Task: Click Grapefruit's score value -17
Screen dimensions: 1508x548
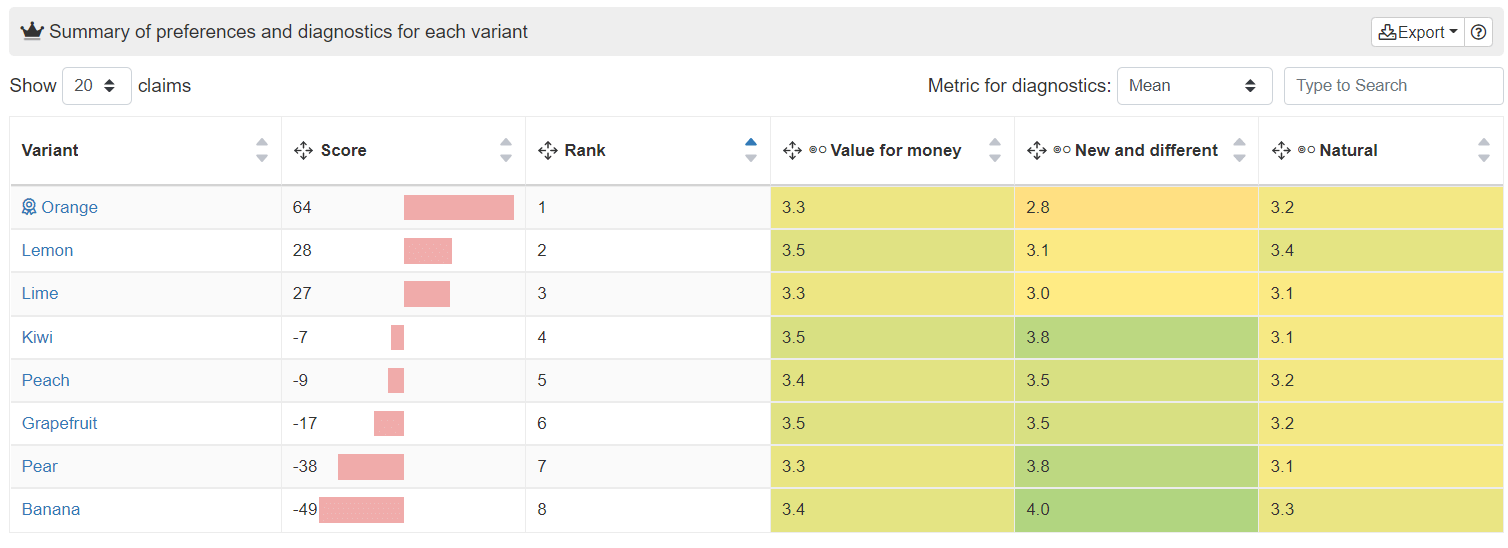Action: (305, 423)
